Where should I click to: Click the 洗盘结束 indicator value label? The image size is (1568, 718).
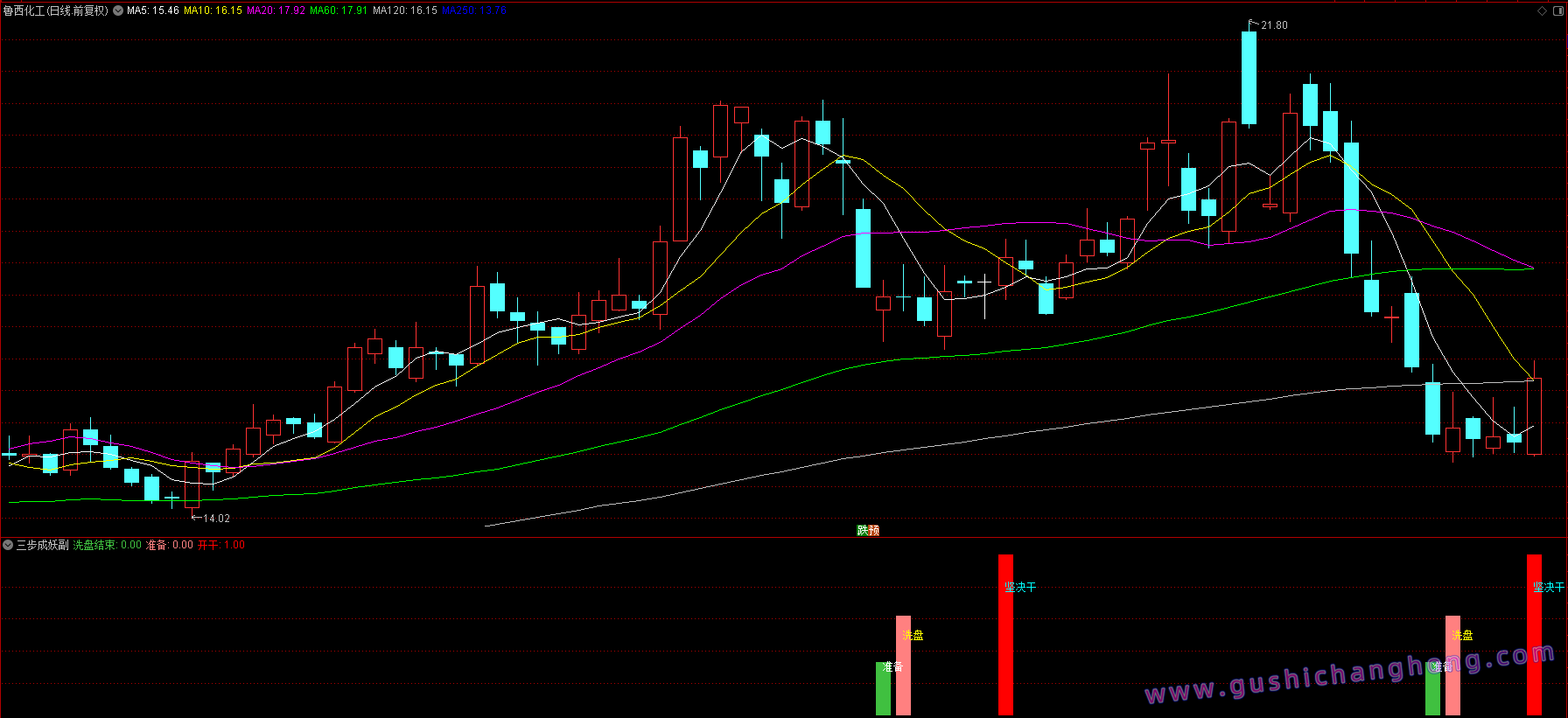coord(107,545)
